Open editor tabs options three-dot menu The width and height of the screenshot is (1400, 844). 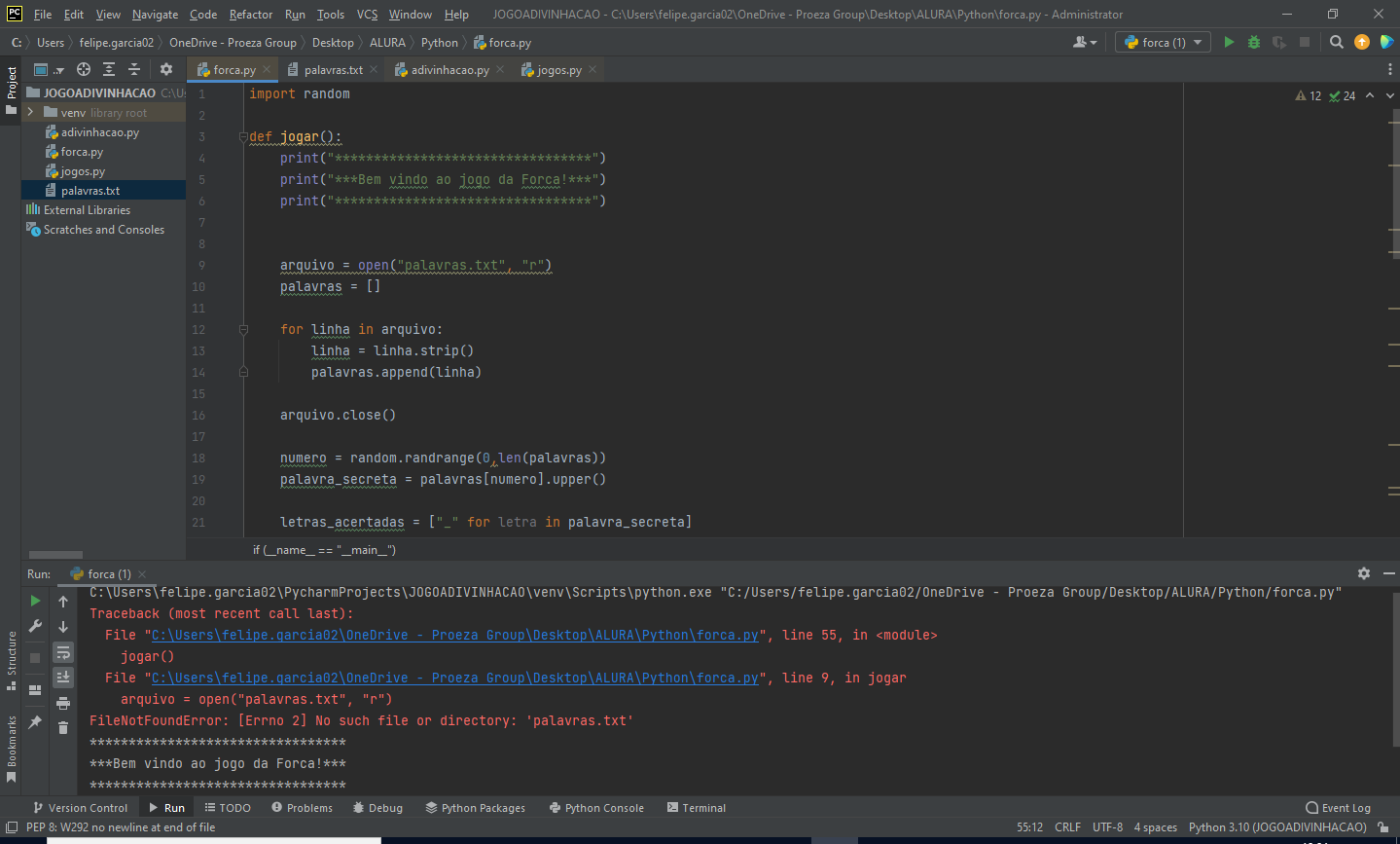tap(1389, 69)
